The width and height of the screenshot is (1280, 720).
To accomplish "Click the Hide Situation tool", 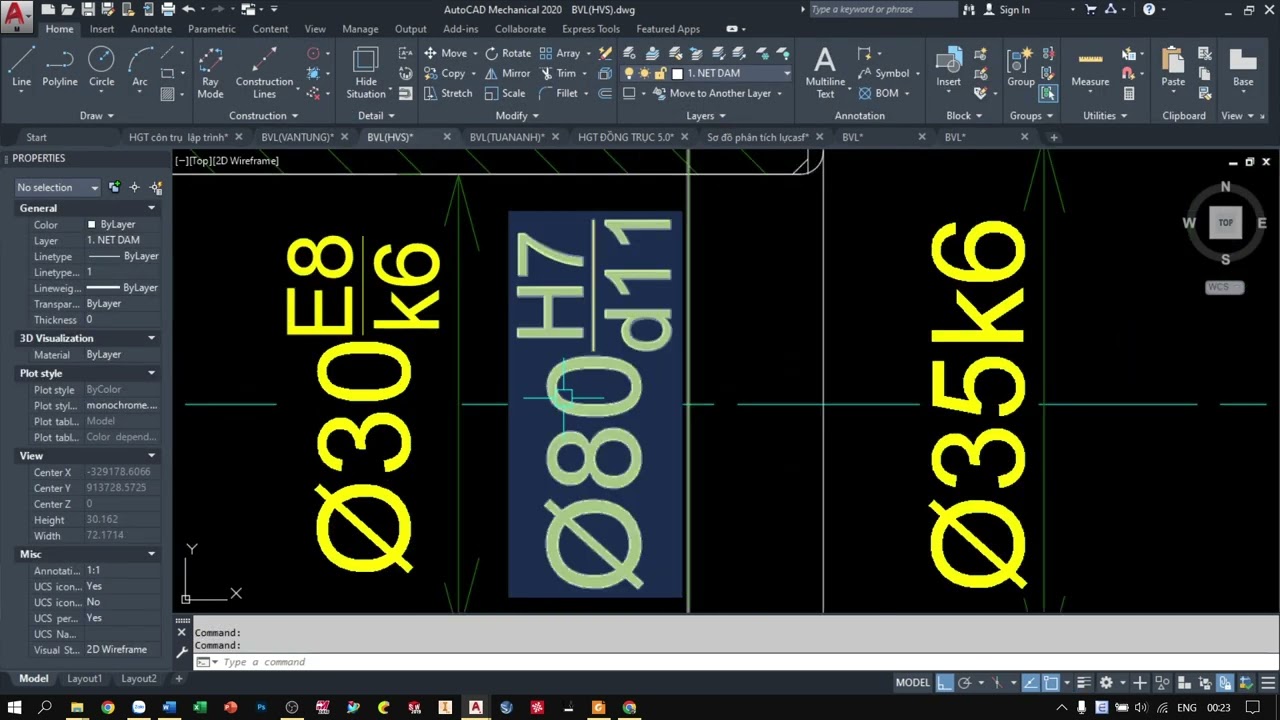I will (x=366, y=74).
